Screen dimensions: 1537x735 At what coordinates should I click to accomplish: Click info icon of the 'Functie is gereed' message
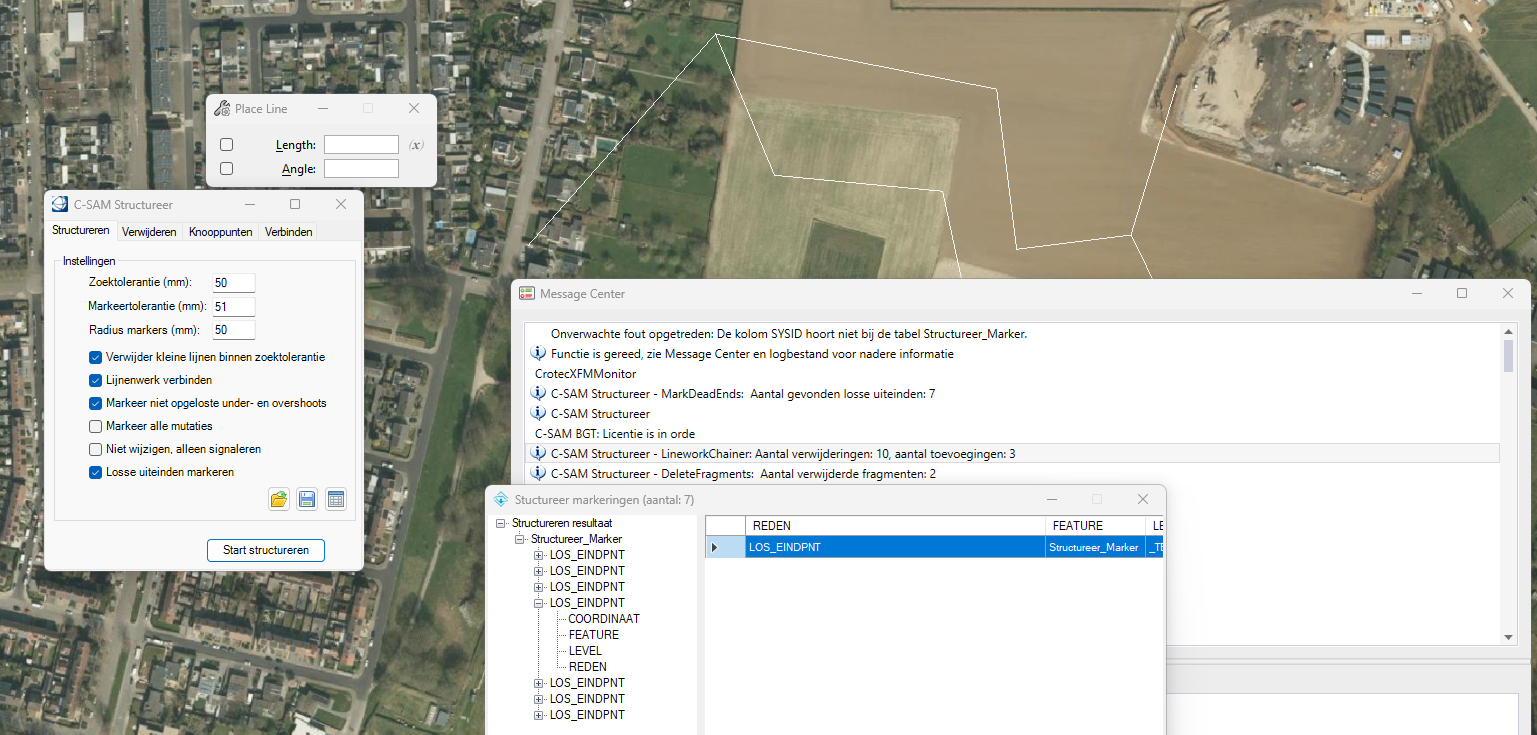pos(538,353)
